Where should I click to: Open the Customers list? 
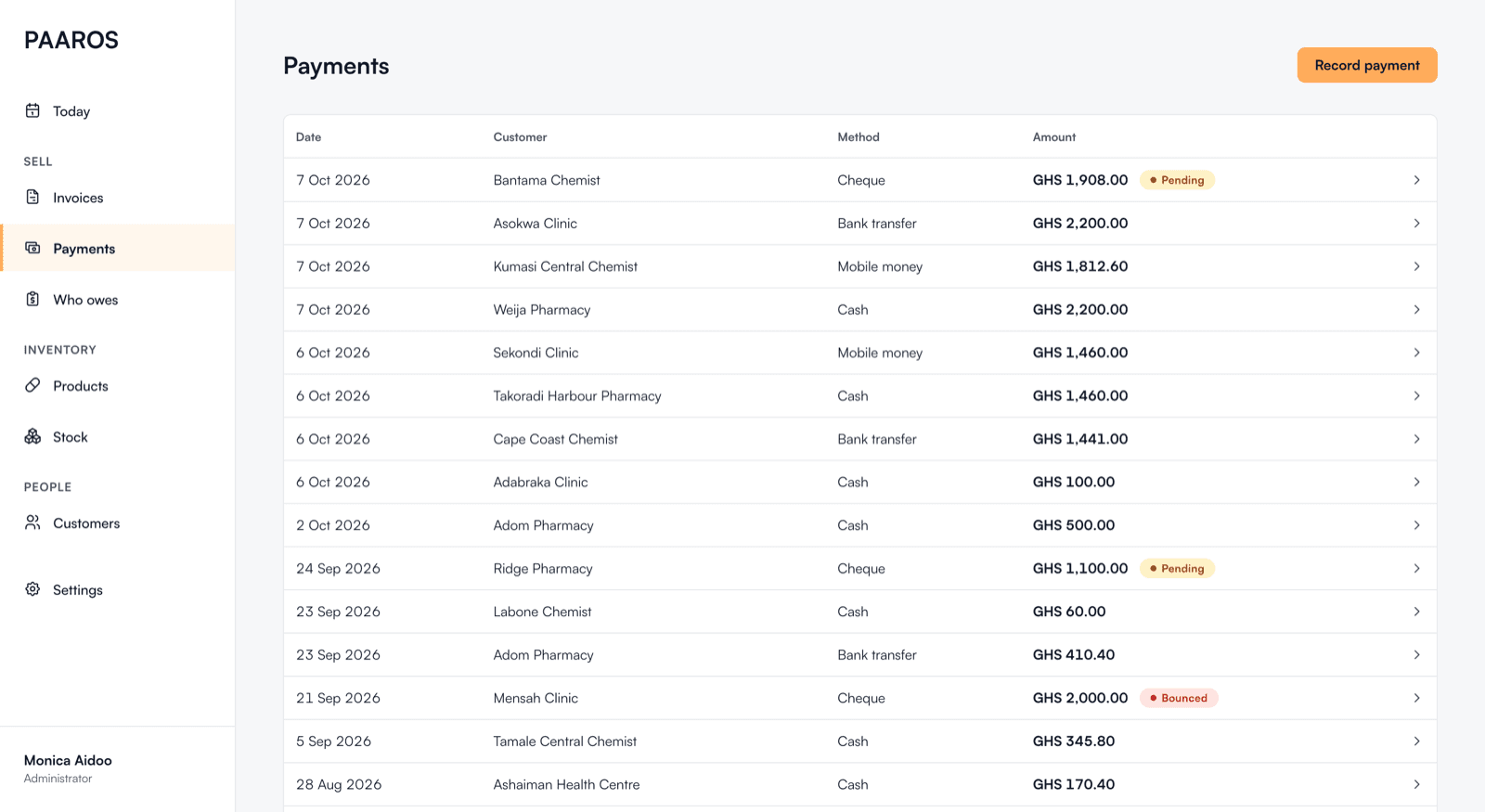pos(118,523)
